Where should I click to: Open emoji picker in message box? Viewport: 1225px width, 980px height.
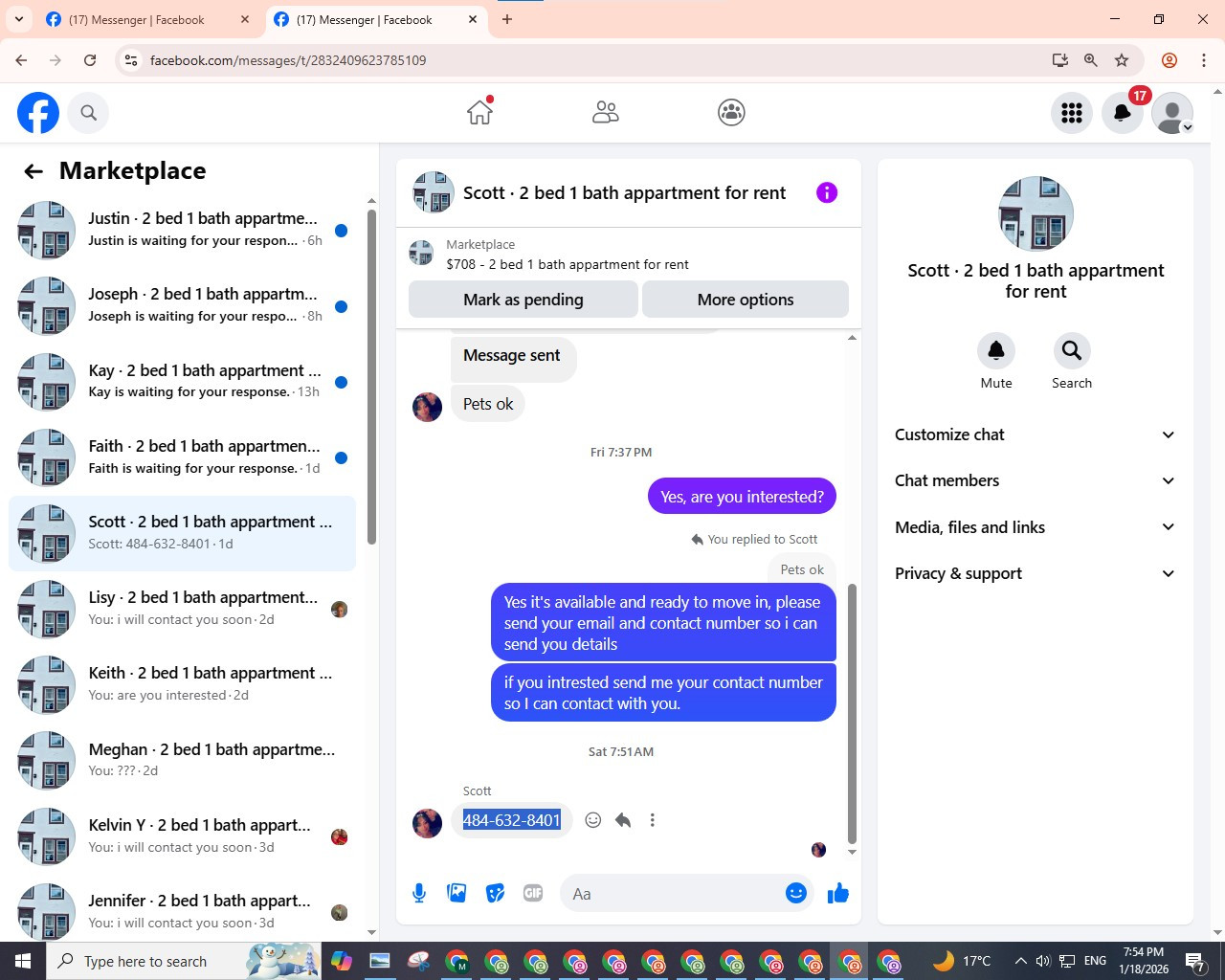click(x=796, y=893)
